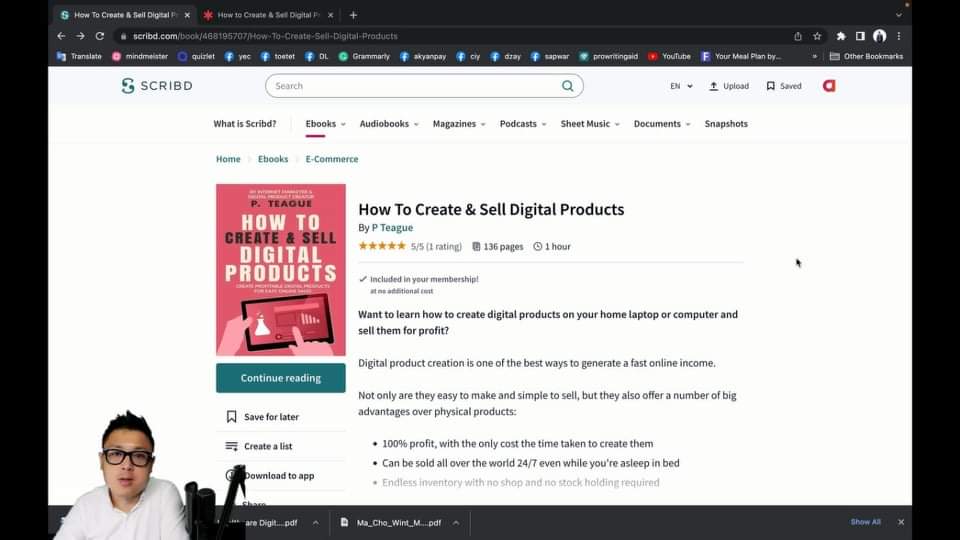Close the first Scribd tab

pos(187,15)
